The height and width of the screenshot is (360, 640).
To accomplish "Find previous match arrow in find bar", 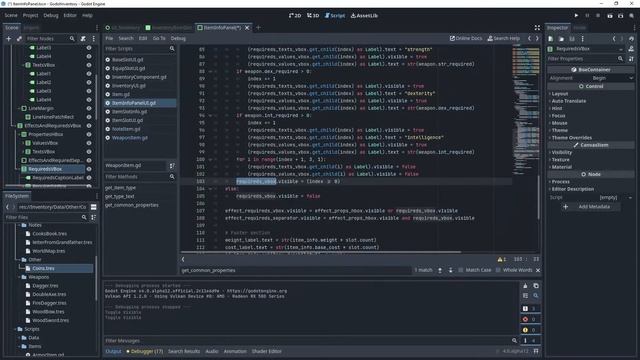I will (440, 270).
